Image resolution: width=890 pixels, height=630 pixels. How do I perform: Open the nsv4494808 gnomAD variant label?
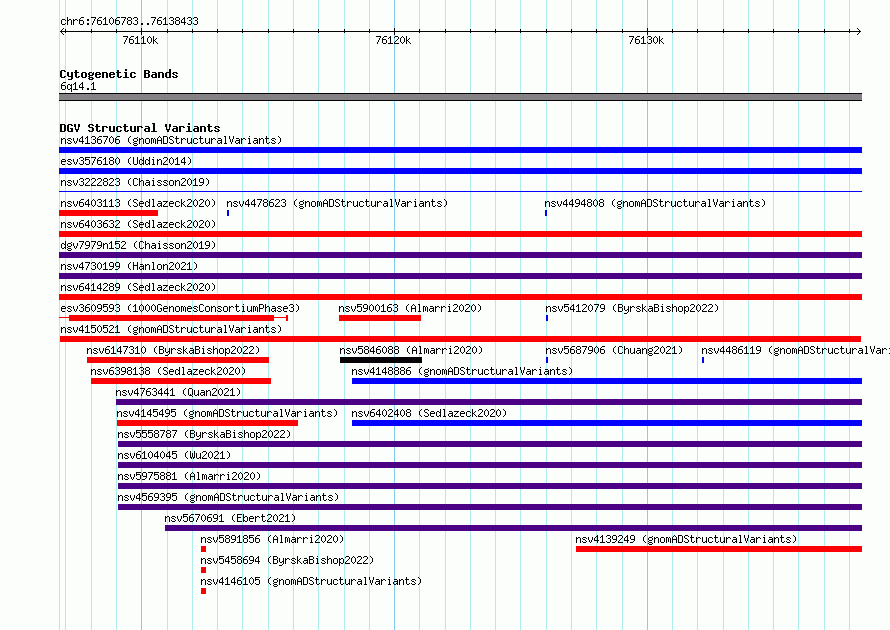click(655, 203)
